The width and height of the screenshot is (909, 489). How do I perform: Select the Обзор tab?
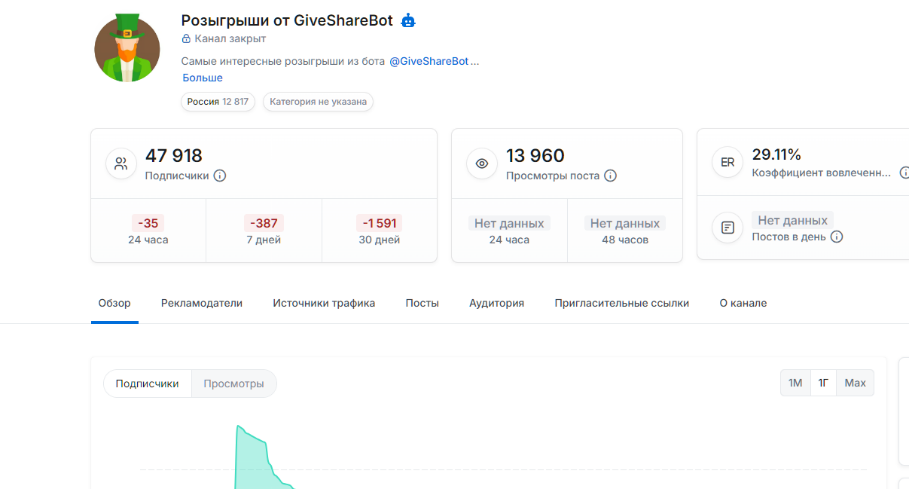point(114,303)
